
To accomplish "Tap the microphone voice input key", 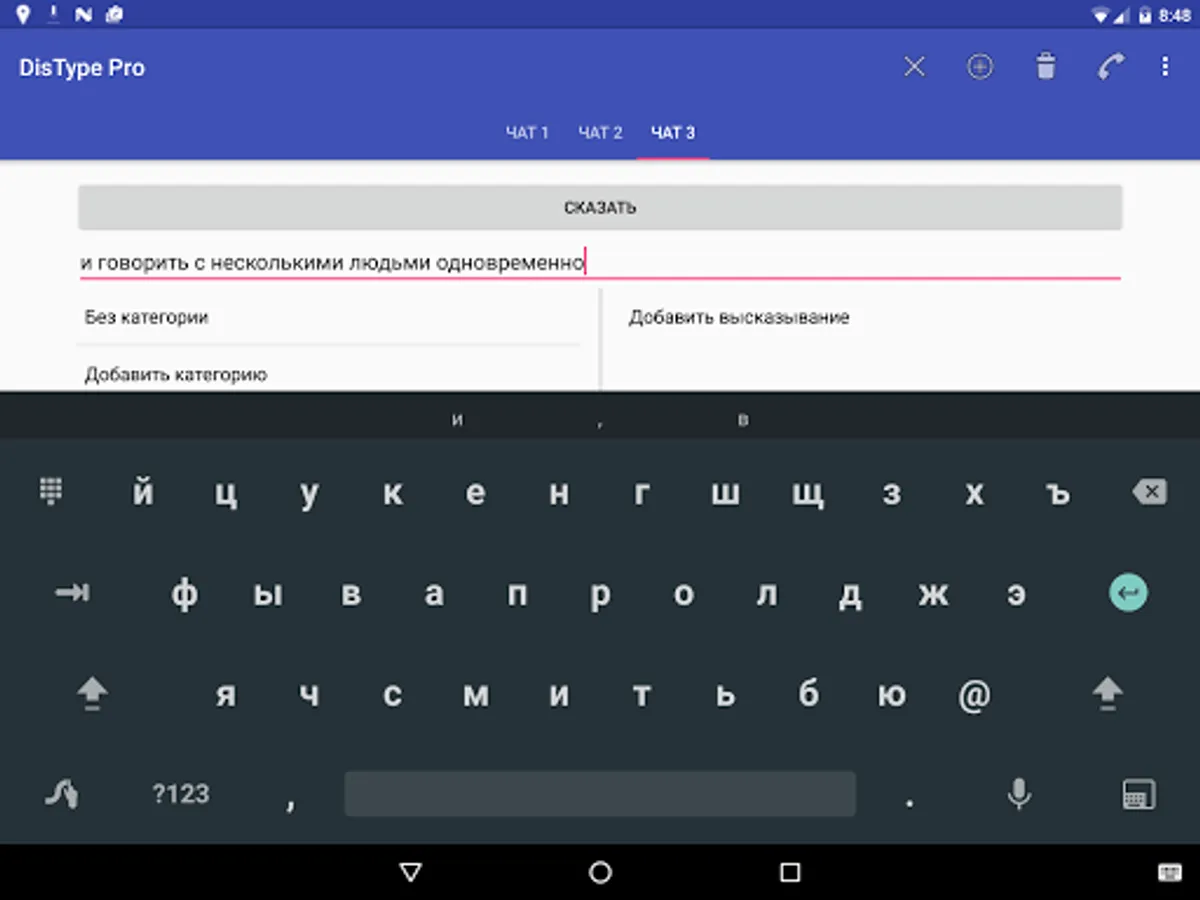I will pyautogui.click(x=1019, y=794).
